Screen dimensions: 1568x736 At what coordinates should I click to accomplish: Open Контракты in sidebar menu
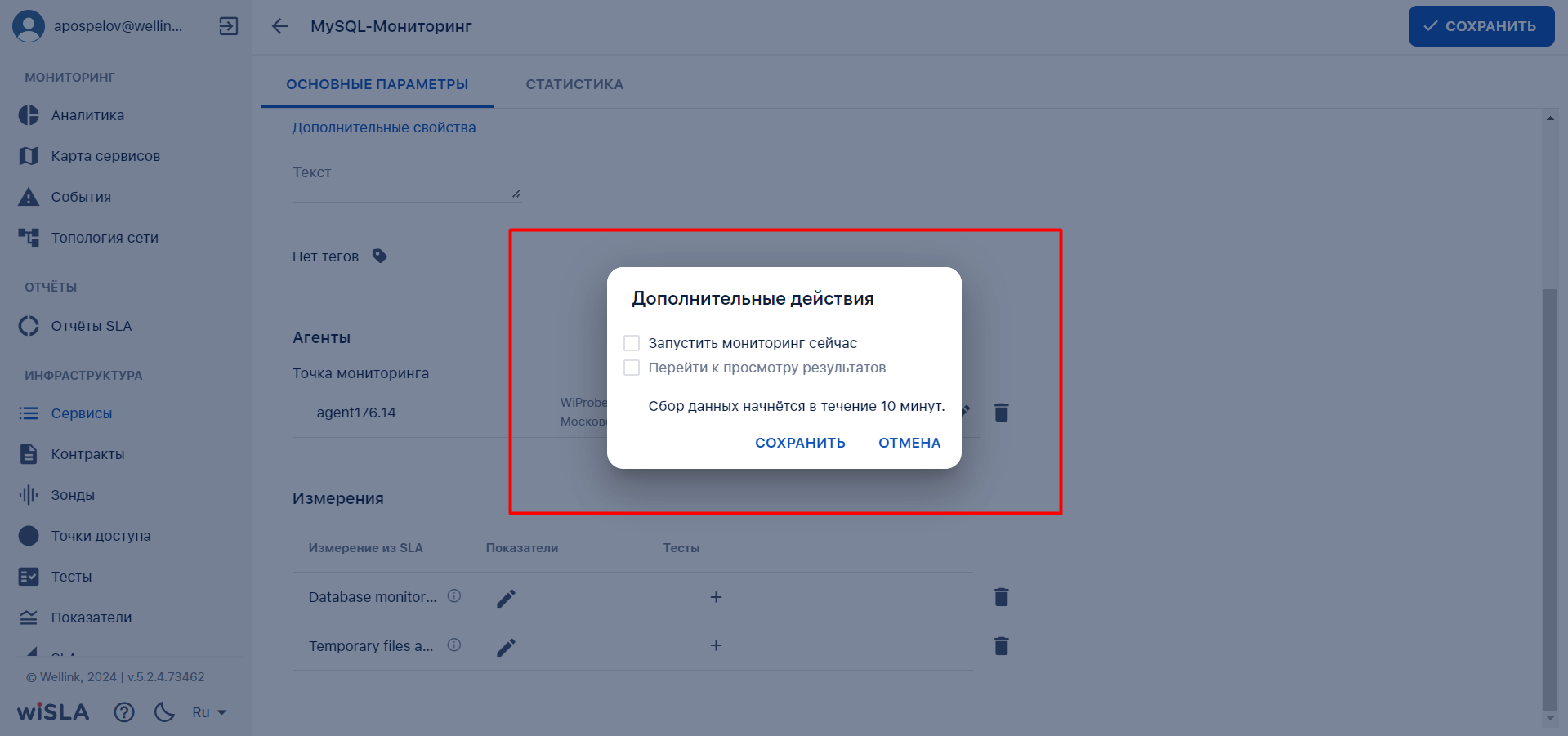pos(87,454)
